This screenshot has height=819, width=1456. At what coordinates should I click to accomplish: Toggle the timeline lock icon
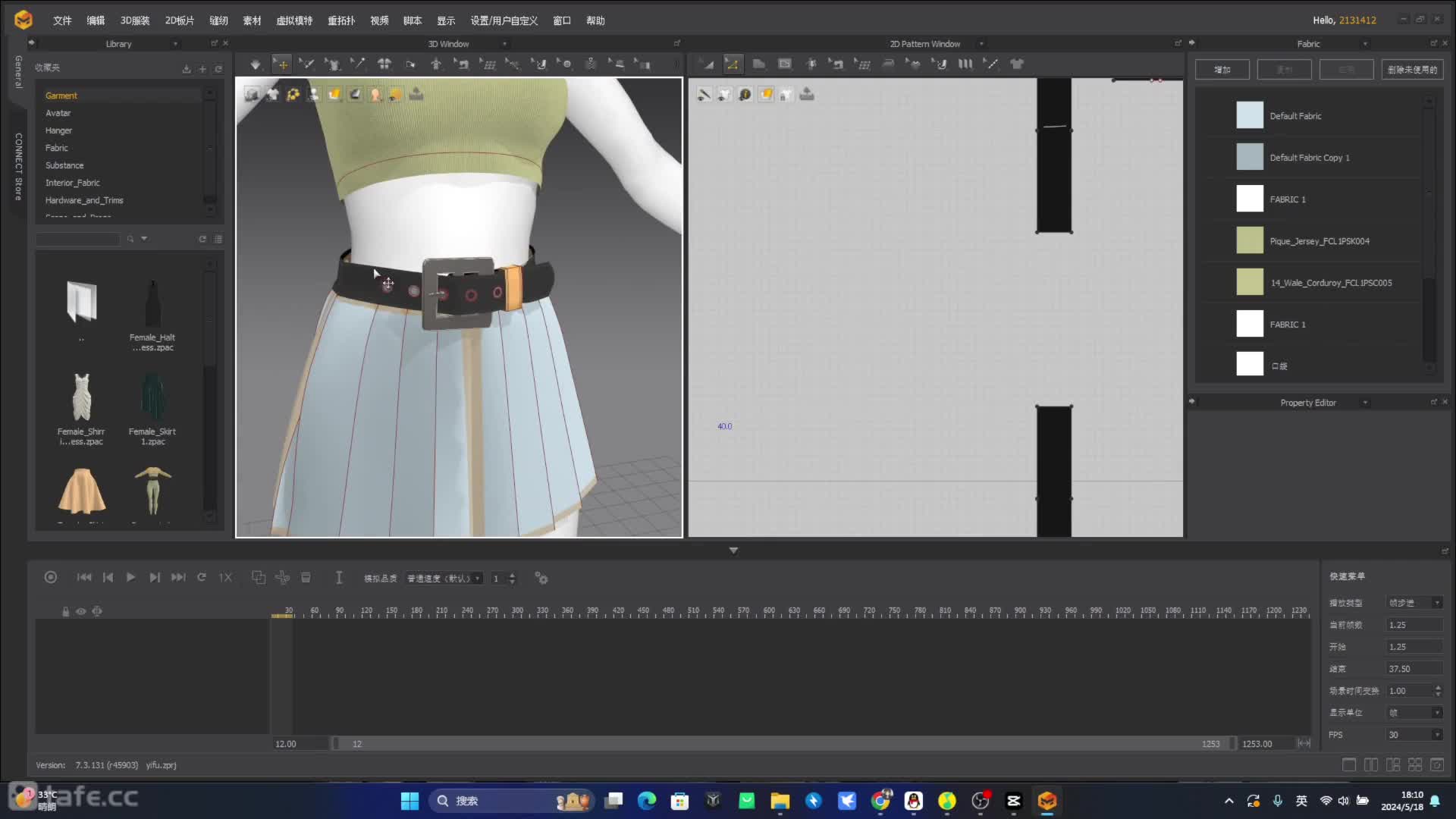click(65, 611)
